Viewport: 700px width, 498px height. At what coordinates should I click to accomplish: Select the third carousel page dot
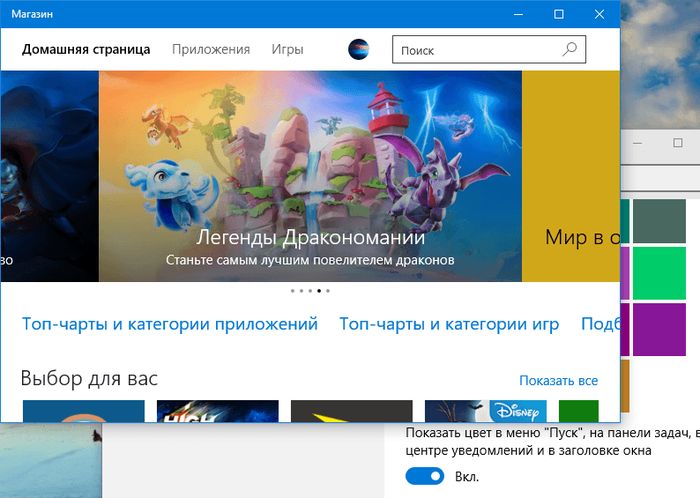point(310,291)
